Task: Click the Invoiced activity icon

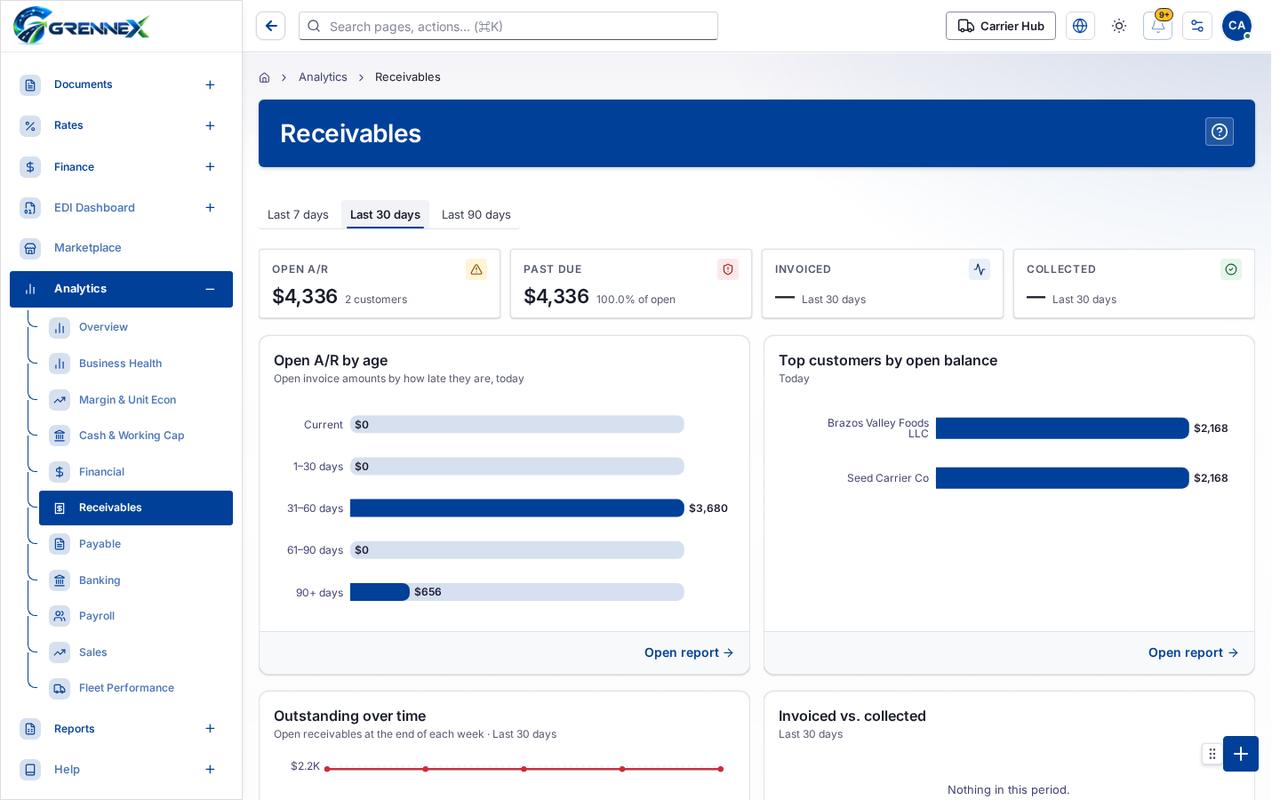Action: point(979,269)
